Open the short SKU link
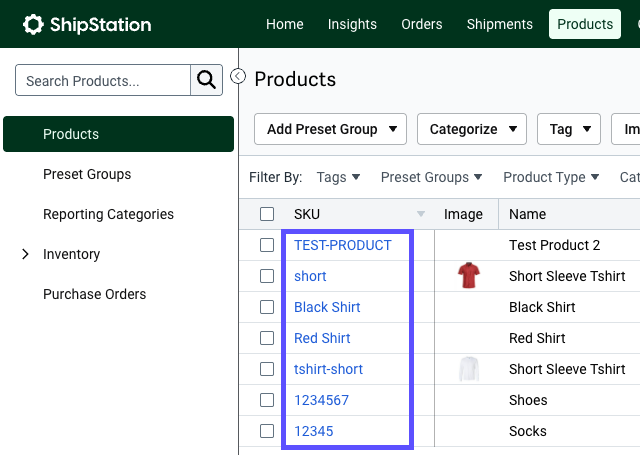The width and height of the screenshot is (640, 455). click(310, 276)
